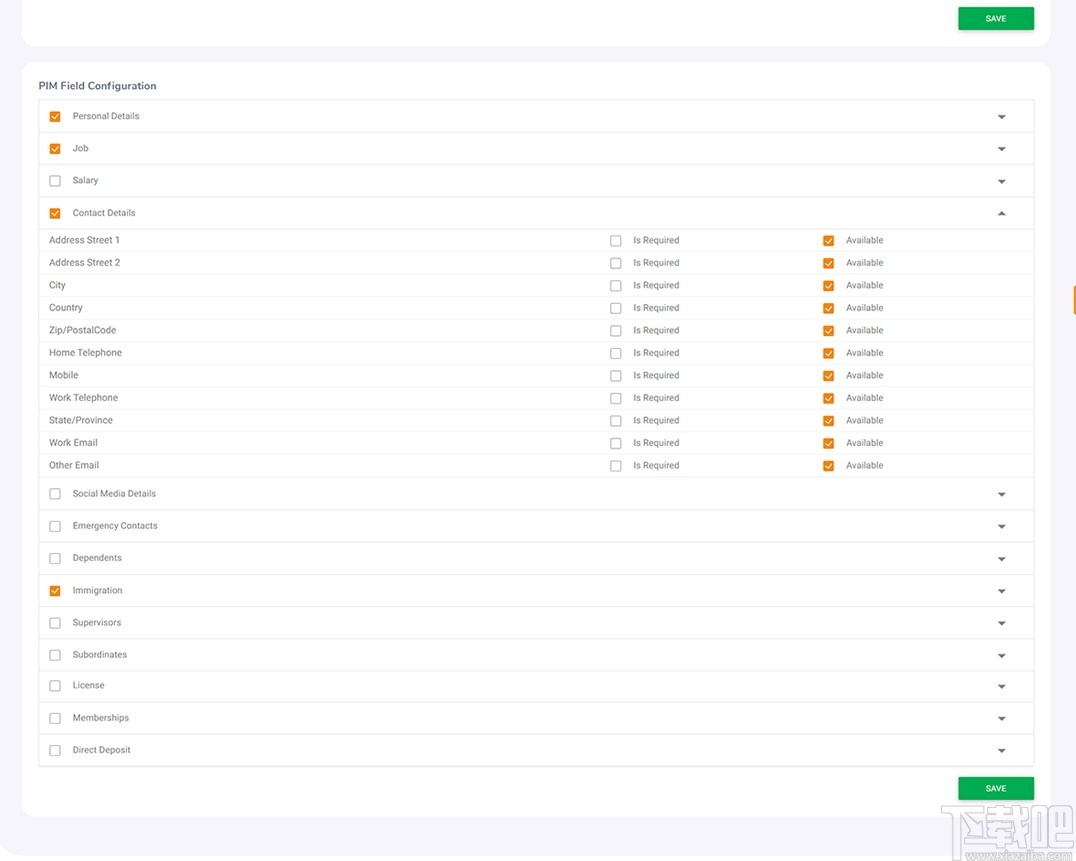This screenshot has width=1076, height=861.
Task: Expand the Salary section arrow
Action: 1001,182
